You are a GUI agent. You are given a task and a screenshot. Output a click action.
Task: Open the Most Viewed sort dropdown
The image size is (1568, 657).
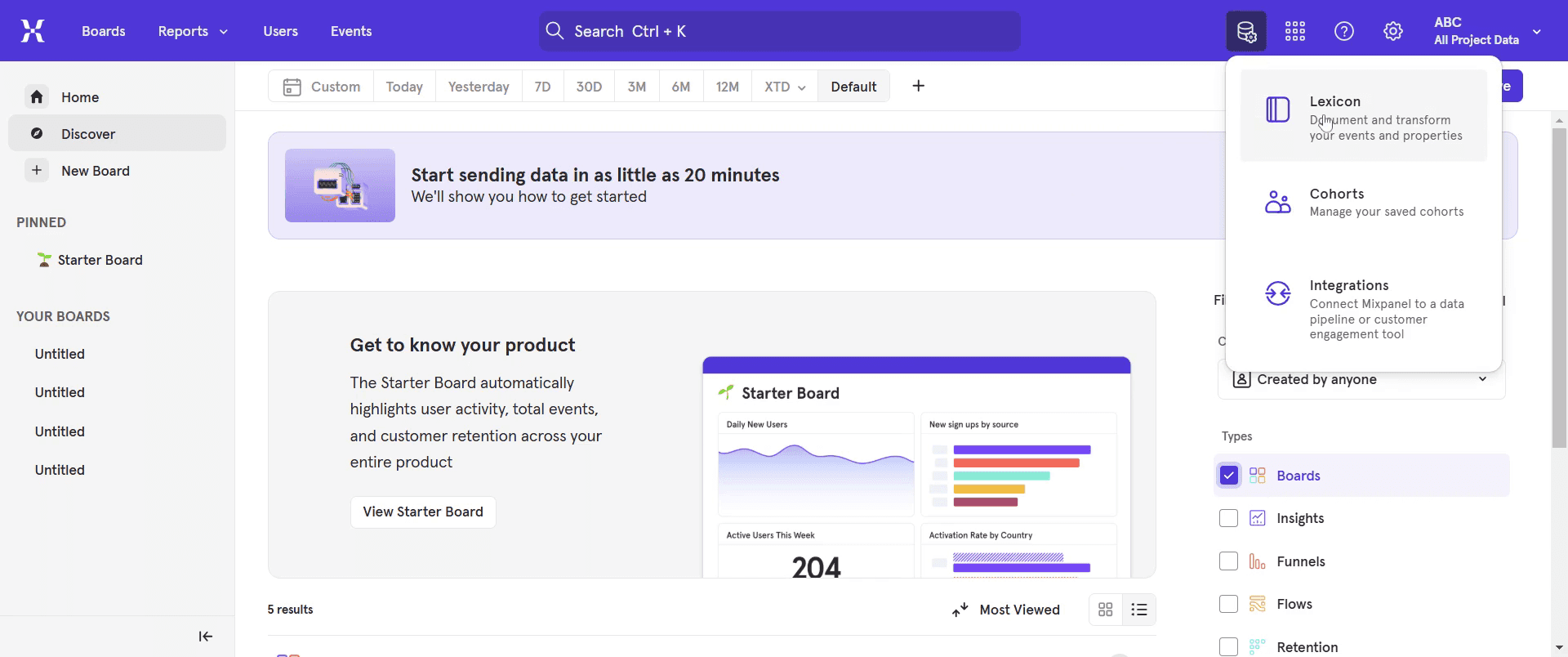pyautogui.click(x=1006, y=610)
